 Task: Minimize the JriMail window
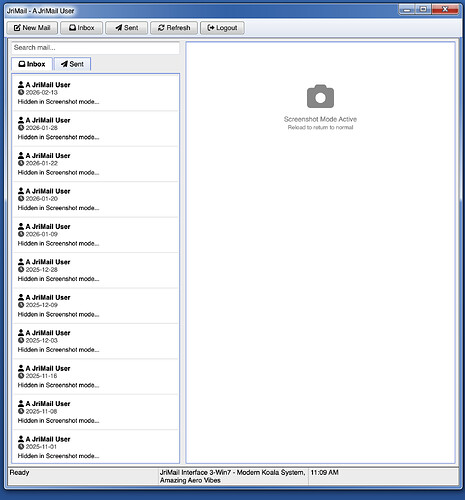(407, 9)
